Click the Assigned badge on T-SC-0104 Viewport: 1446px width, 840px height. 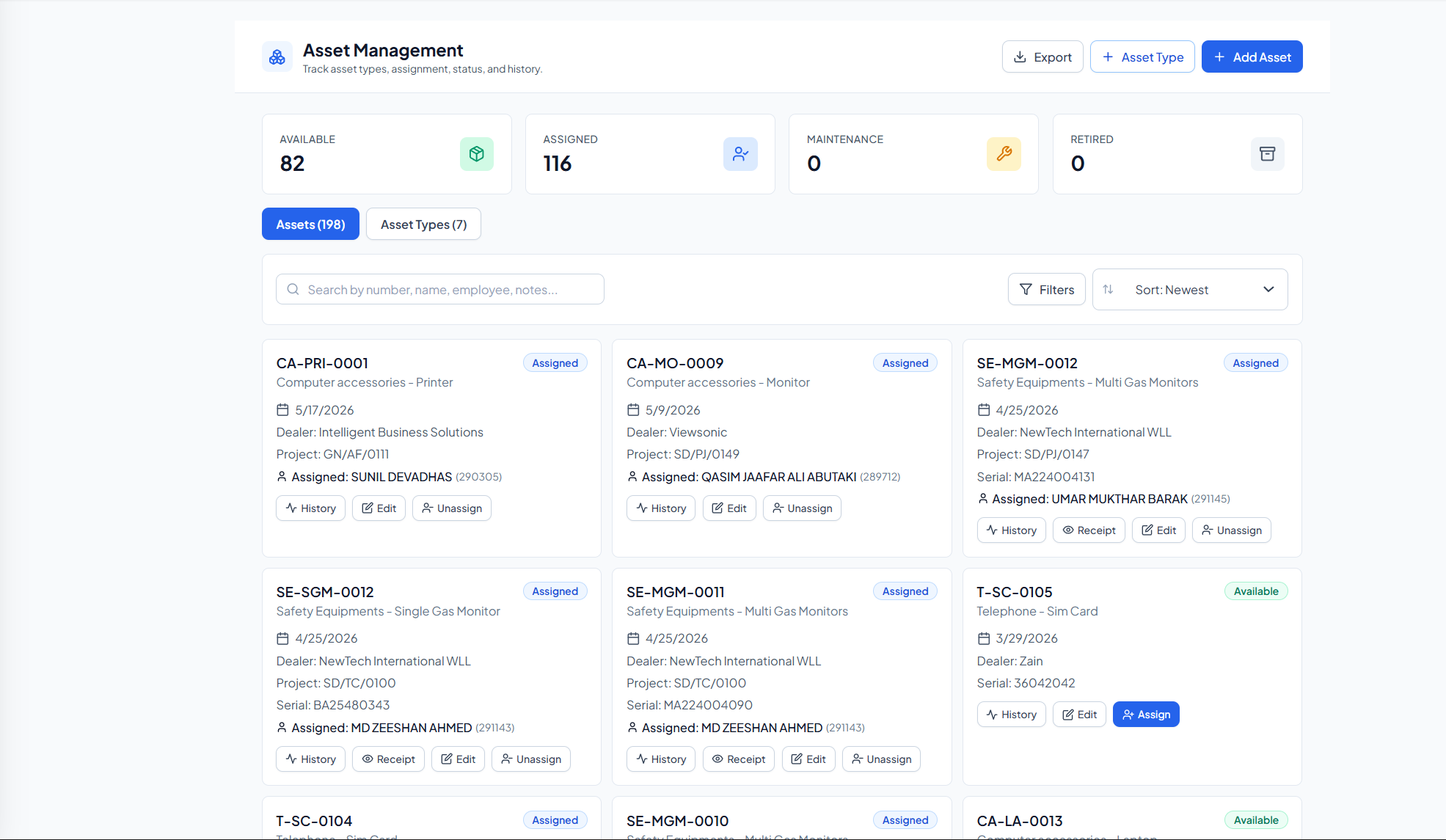555,820
